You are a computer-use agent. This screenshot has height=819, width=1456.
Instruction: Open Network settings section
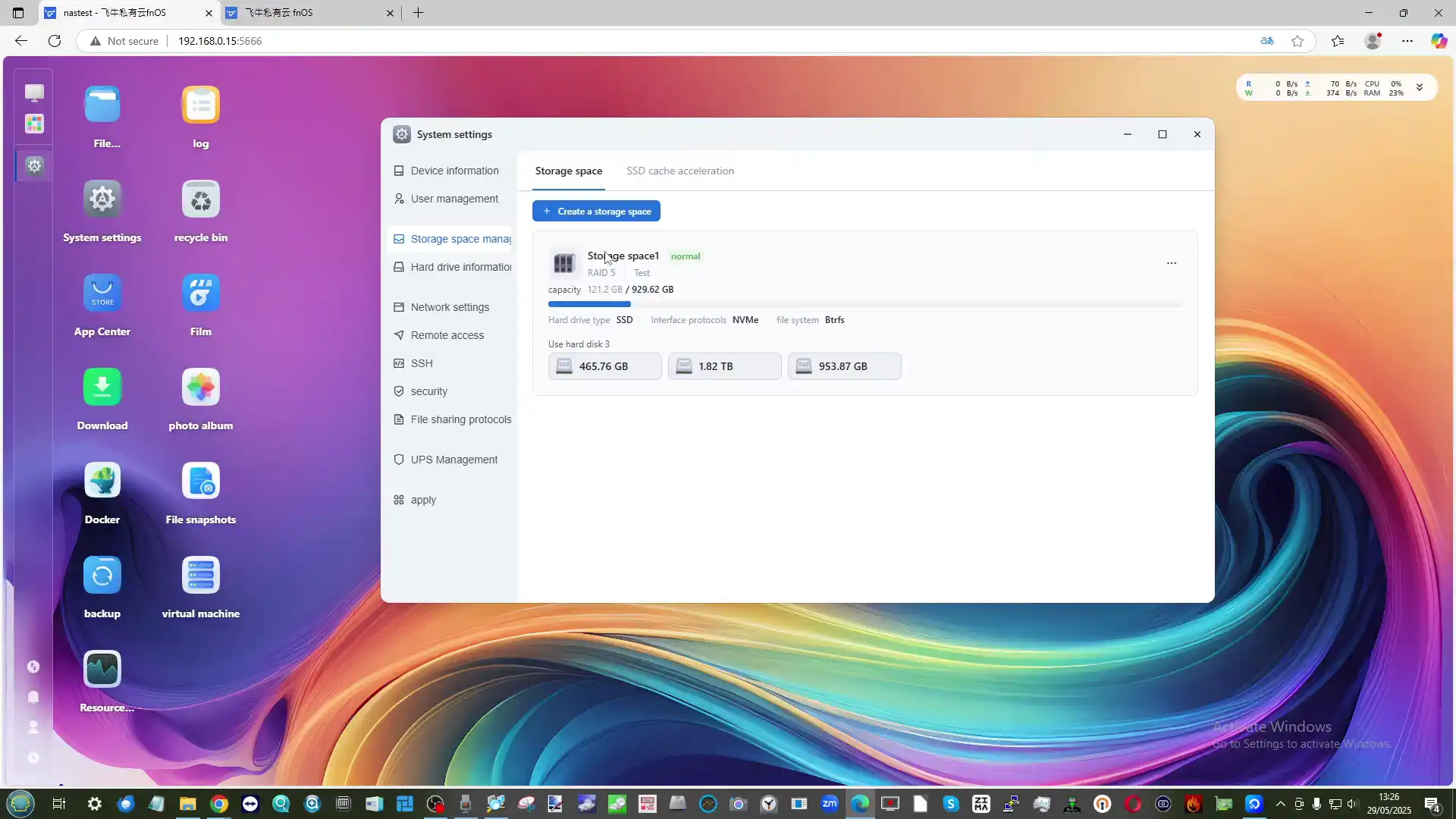(450, 308)
